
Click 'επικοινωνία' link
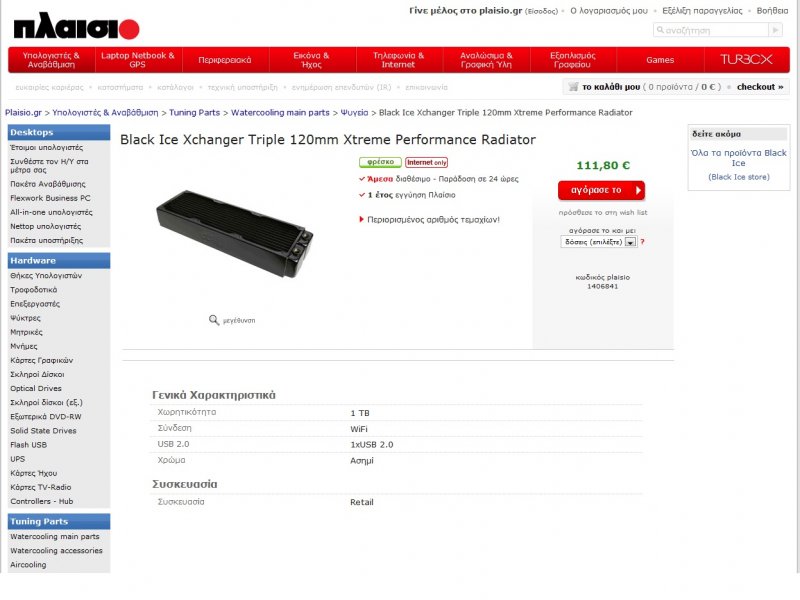(x=427, y=87)
